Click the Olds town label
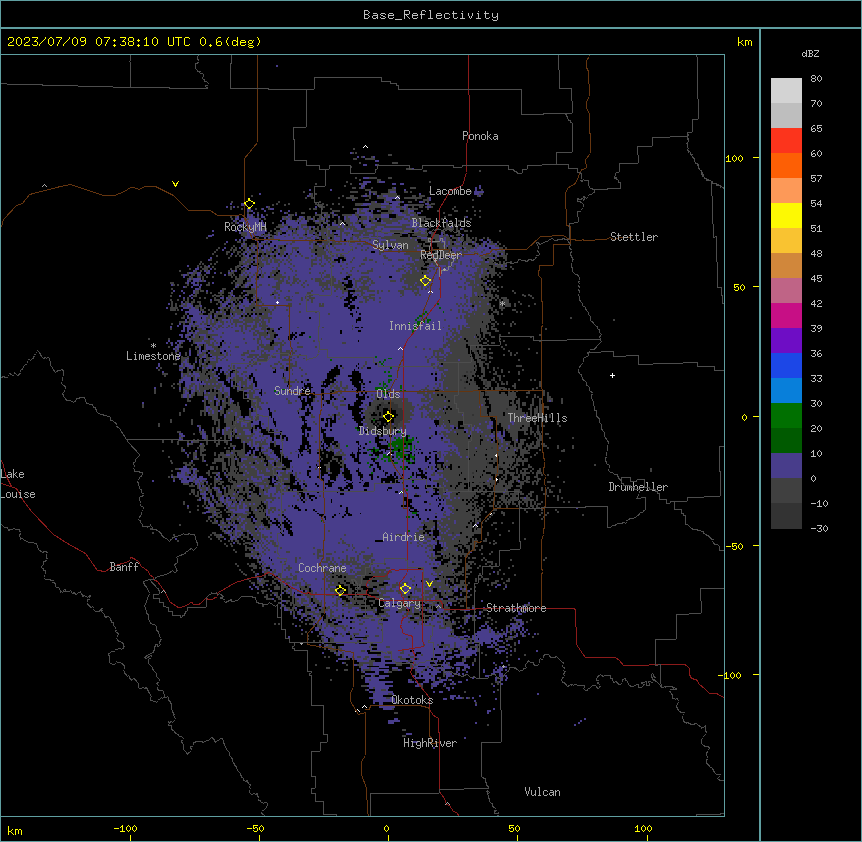The width and height of the screenshot is (862, 842). (388, 394)
